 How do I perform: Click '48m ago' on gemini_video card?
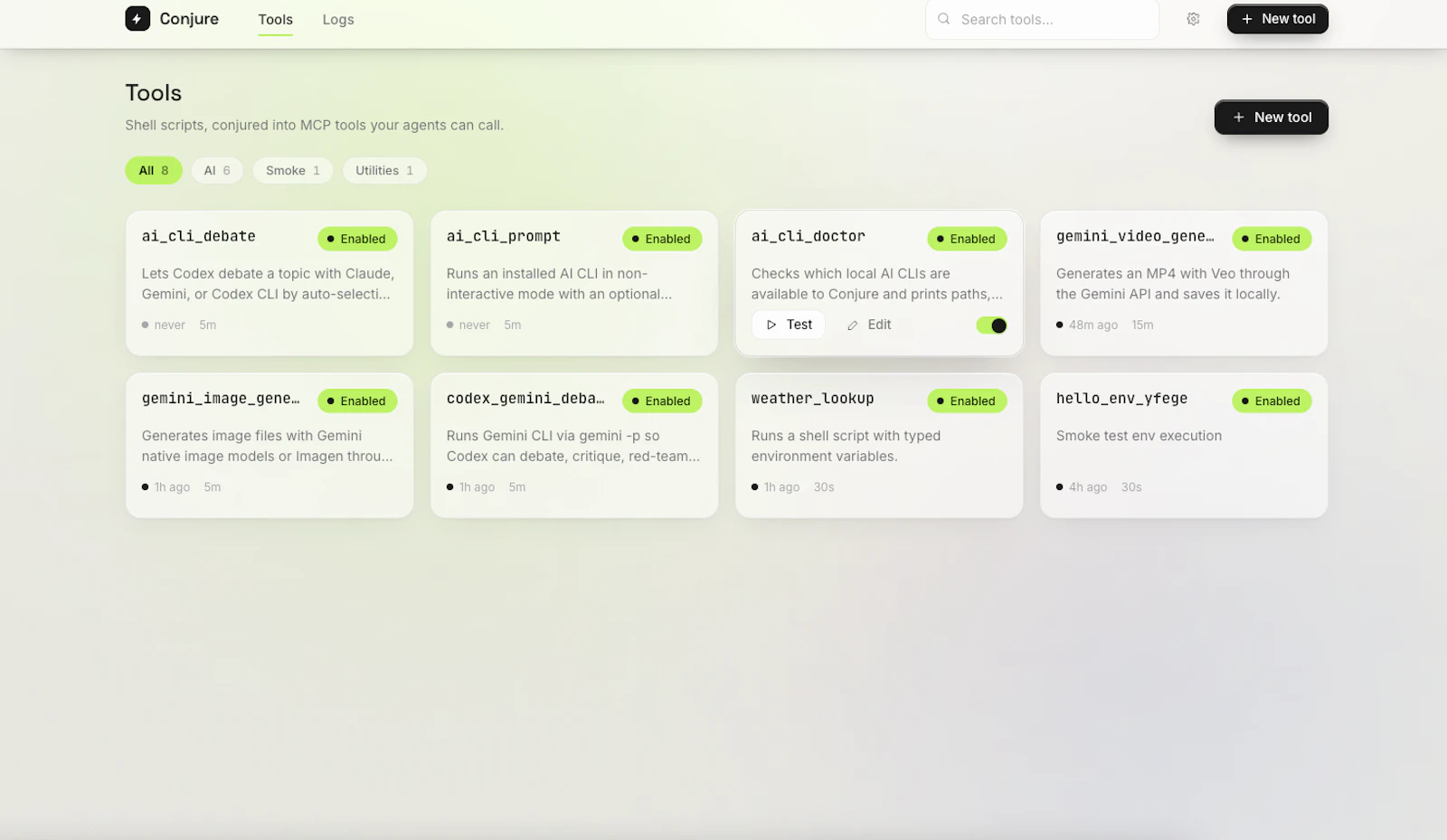1093,325
